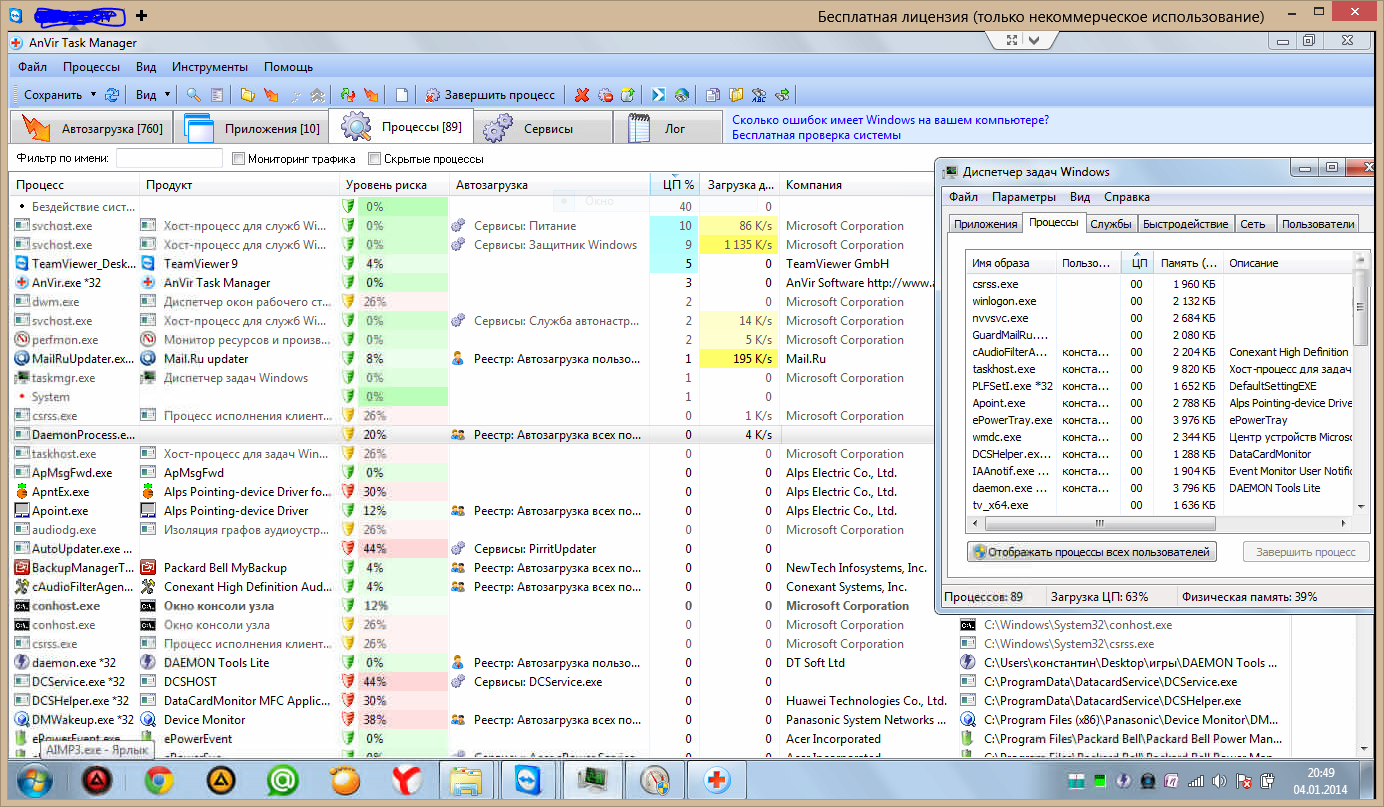
Task: Open the Сколько ошибок имеет Windows link
Action: point(890,120)
